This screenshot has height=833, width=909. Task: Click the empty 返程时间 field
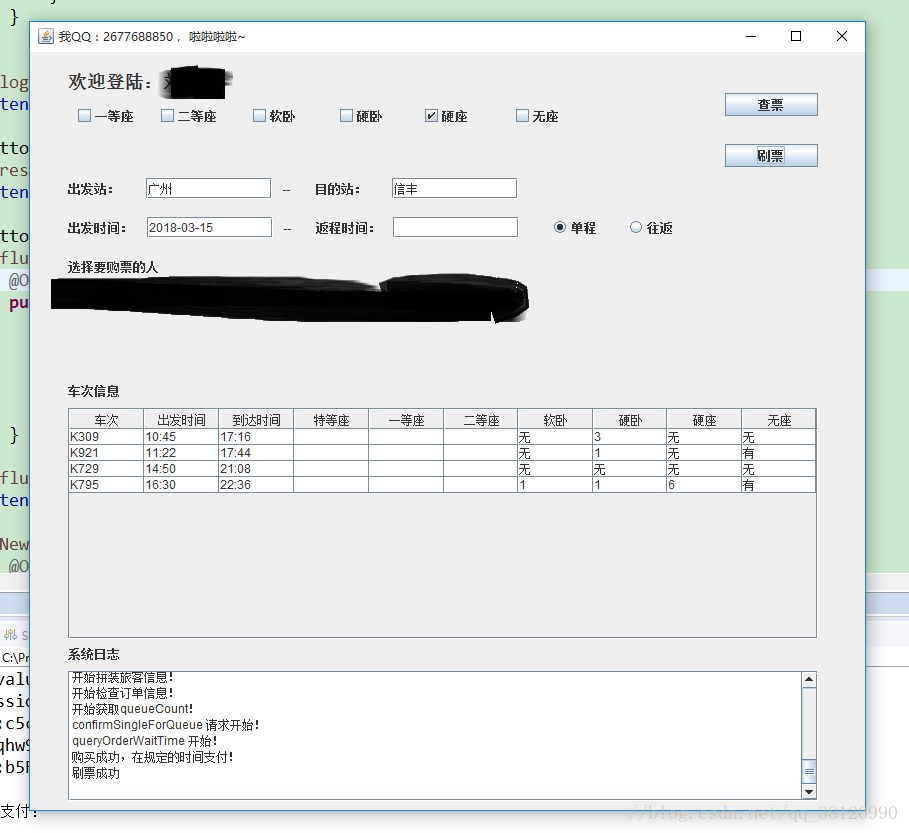tap(455, 227)
